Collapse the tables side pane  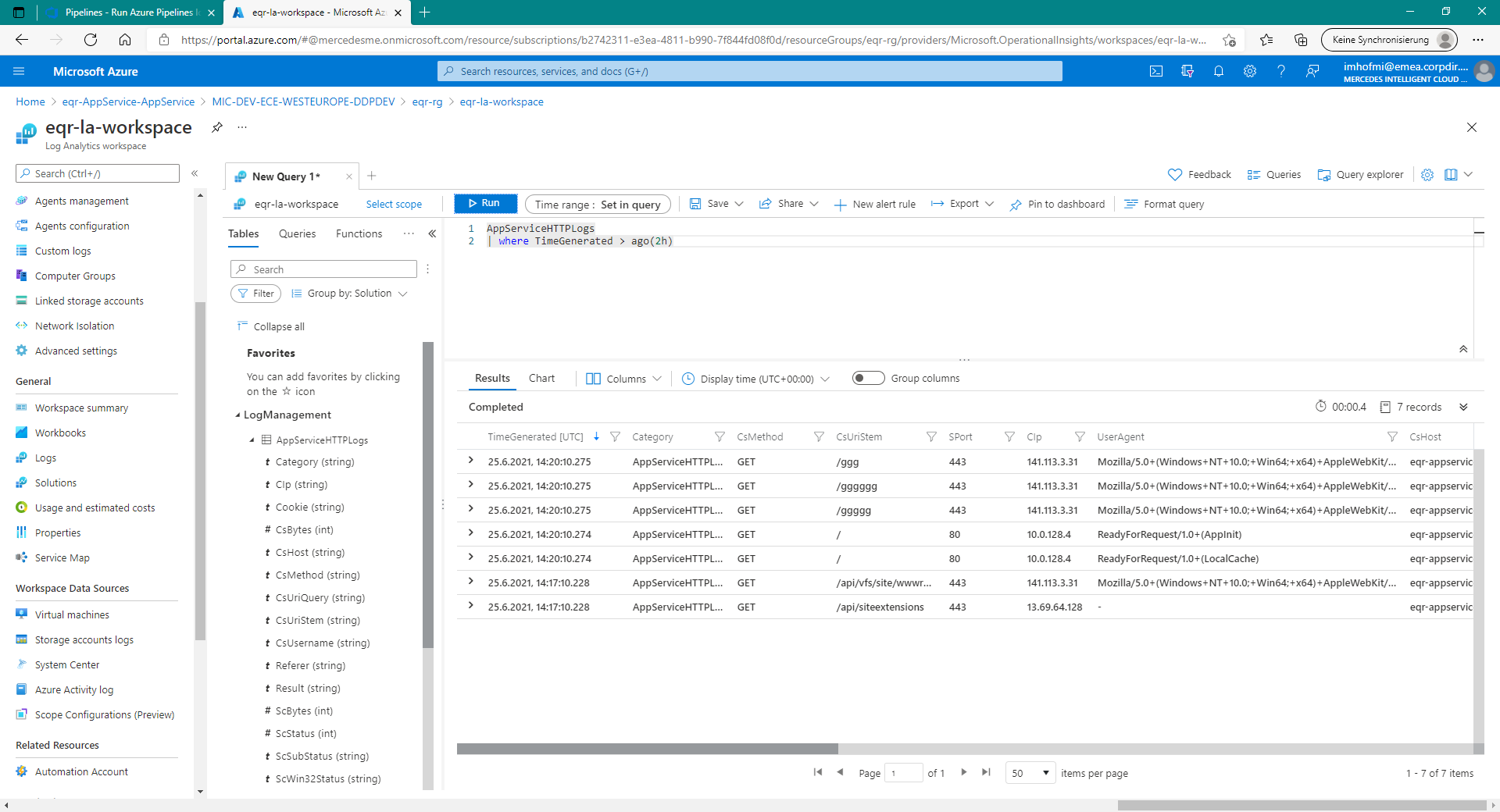click(432, 233)
